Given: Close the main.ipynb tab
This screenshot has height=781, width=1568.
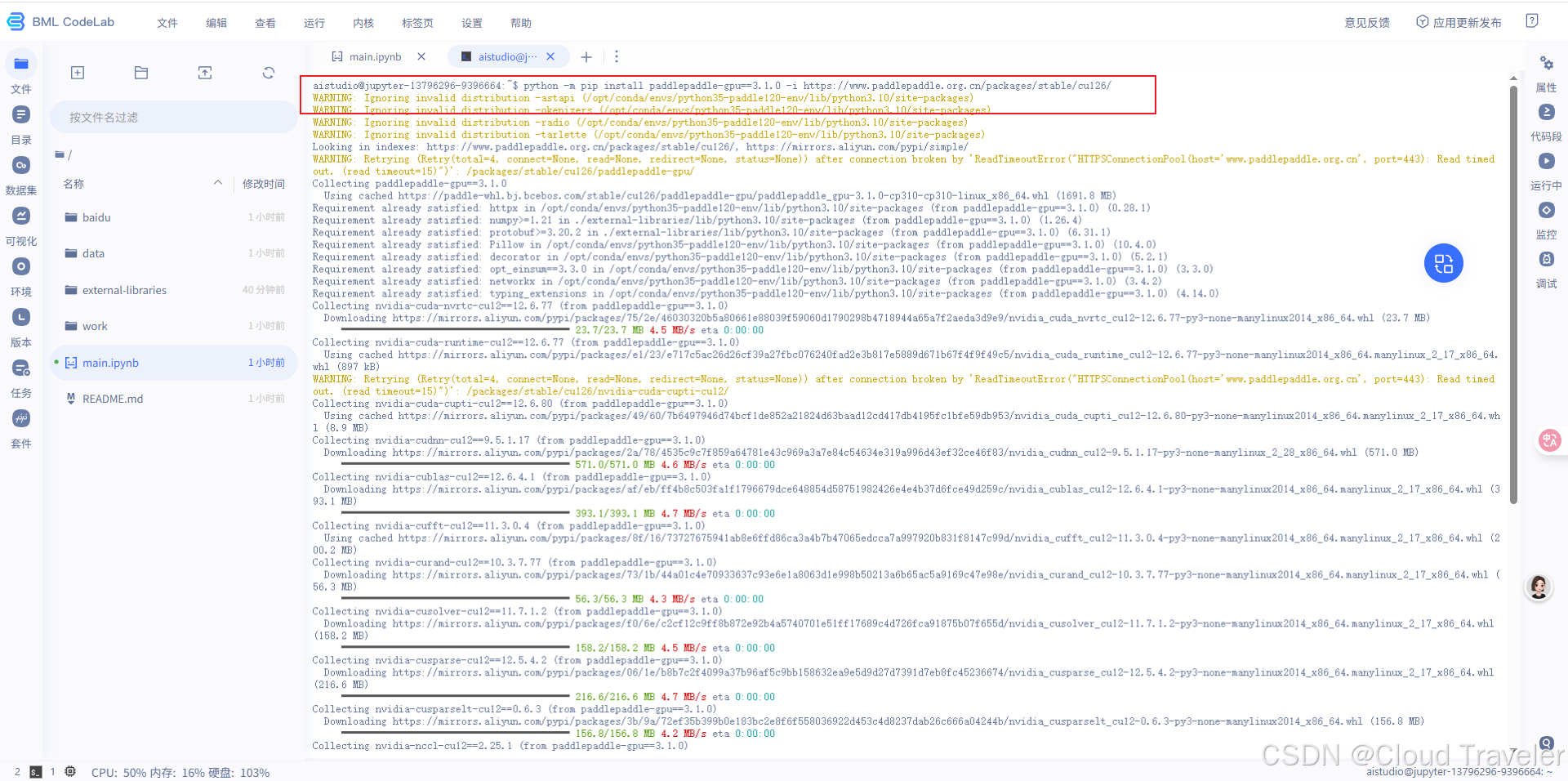Looking at the screenshot, I should 421,56.
